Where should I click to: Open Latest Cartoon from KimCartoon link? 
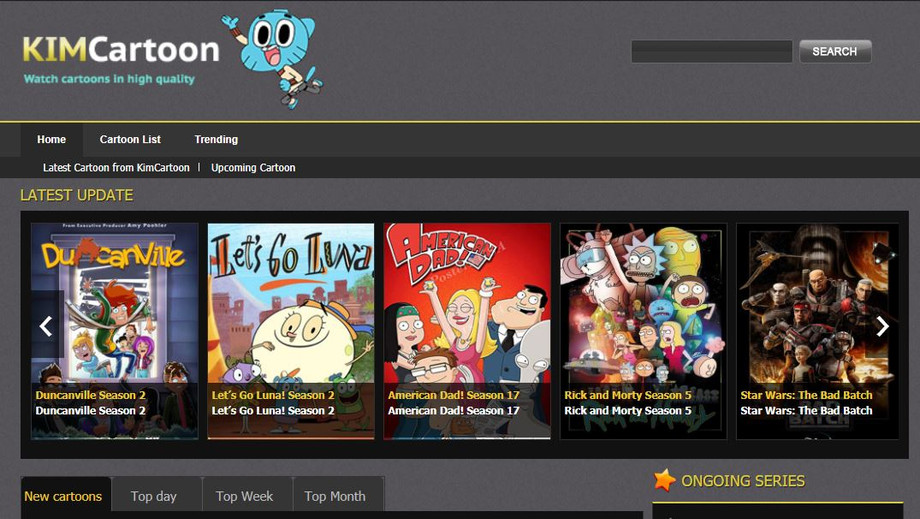pos(116,168)
